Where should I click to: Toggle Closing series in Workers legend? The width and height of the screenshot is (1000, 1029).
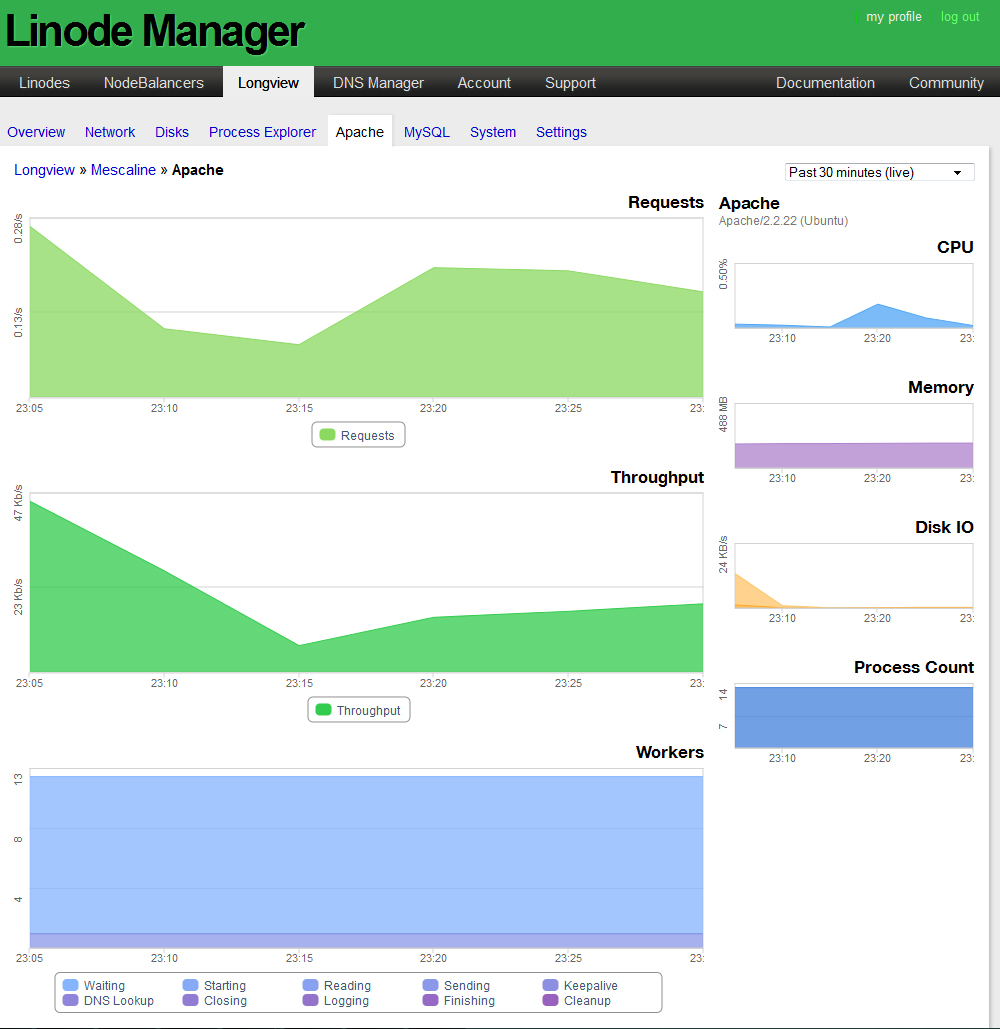click(190, 1000)
